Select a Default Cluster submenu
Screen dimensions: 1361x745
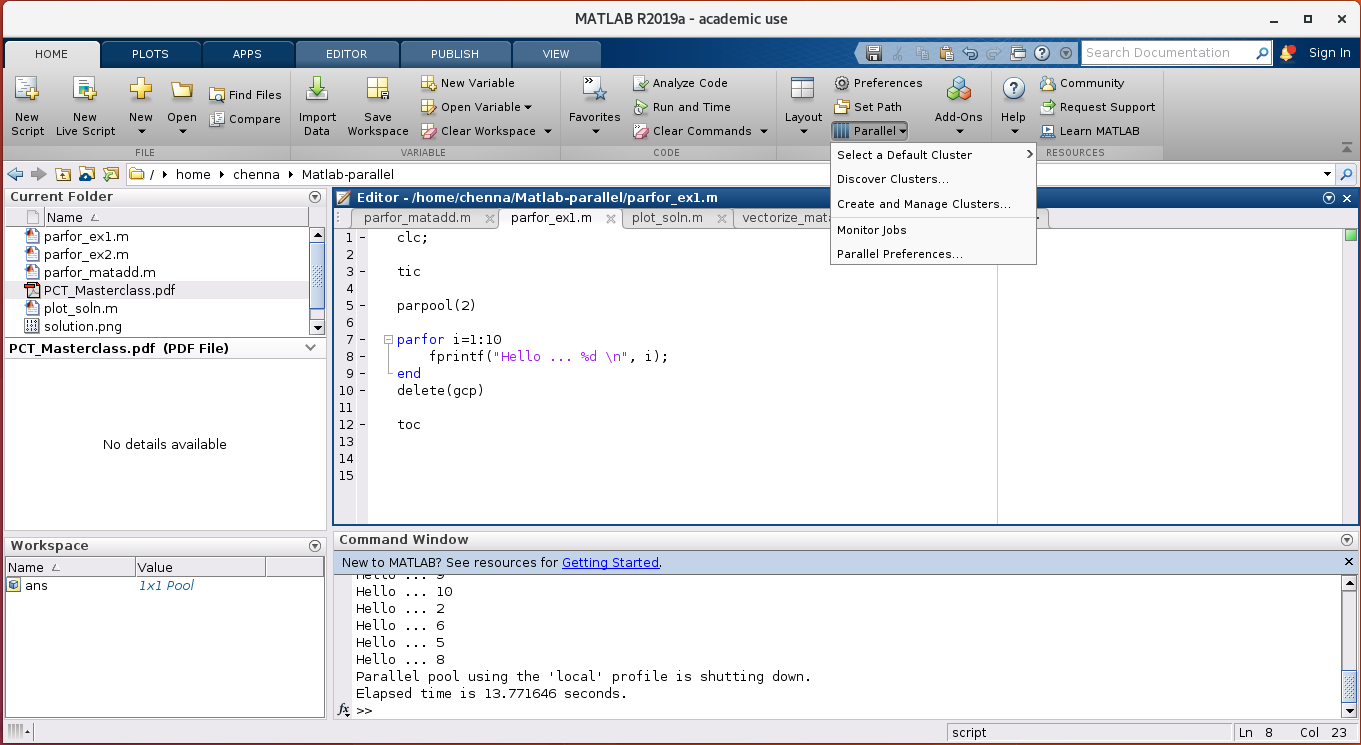click(x=933, y=155)
